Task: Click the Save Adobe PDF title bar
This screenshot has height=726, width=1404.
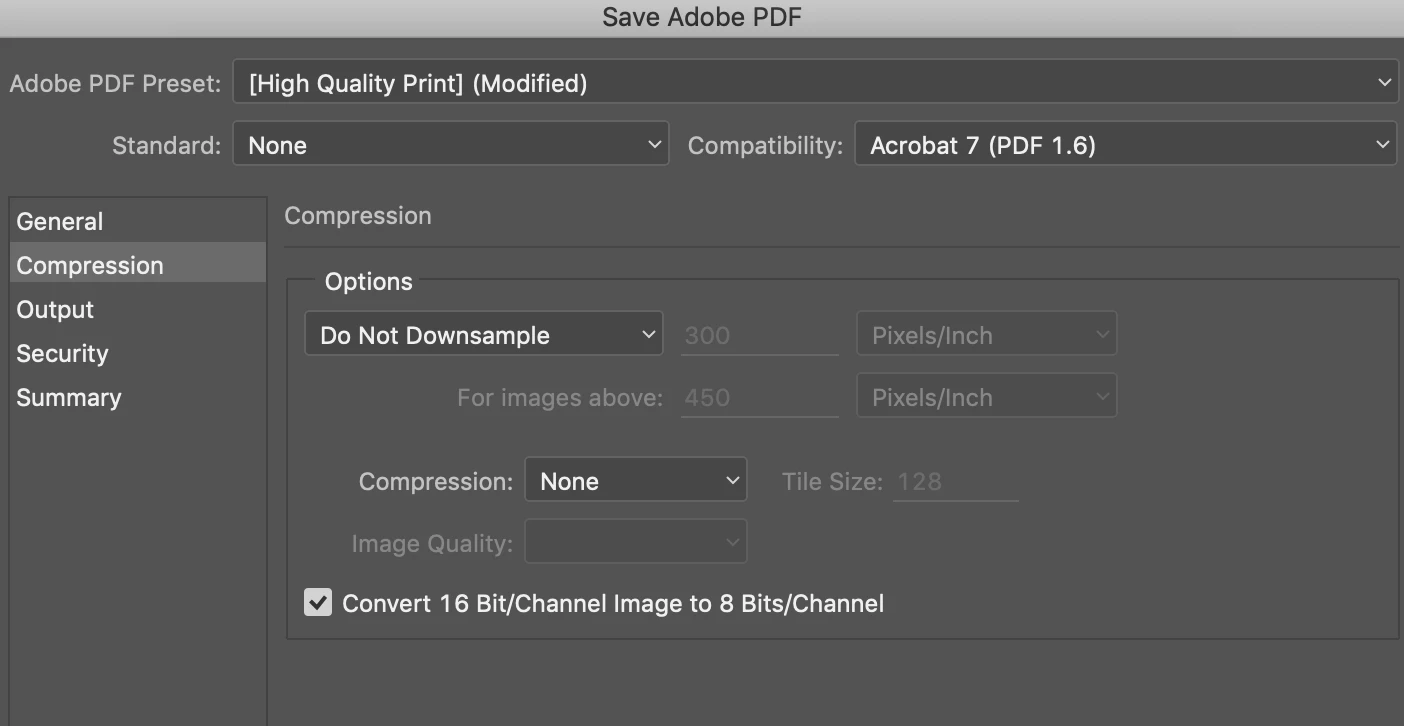Action: click(x=702, y=17)
